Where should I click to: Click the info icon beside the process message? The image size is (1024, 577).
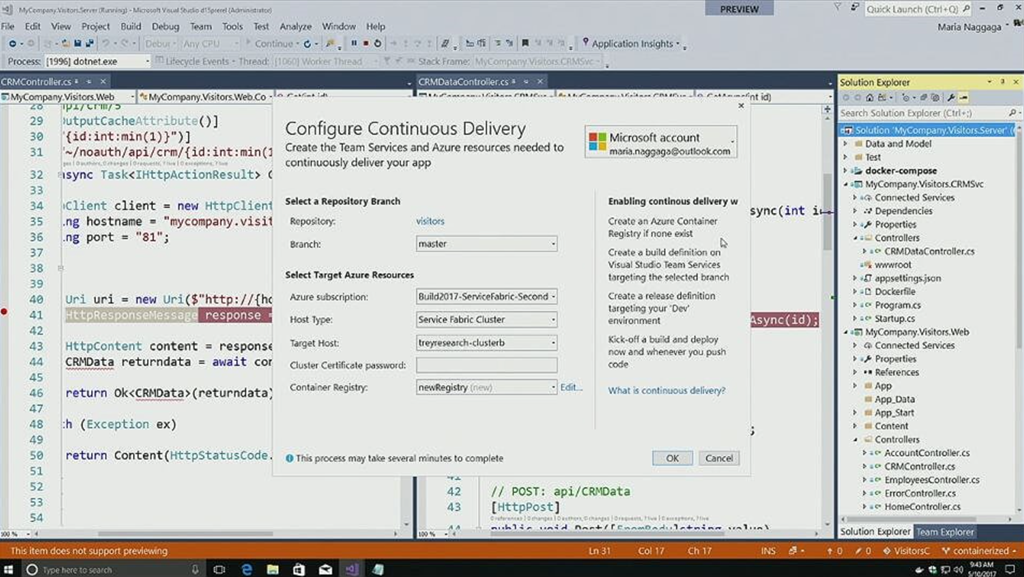289,458
